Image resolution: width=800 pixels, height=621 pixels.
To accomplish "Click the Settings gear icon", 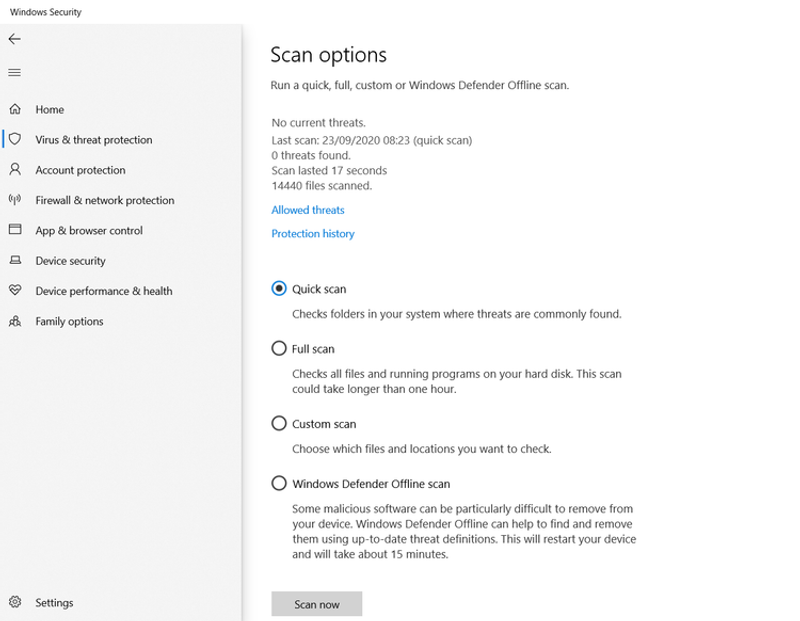I will (15, 602).
